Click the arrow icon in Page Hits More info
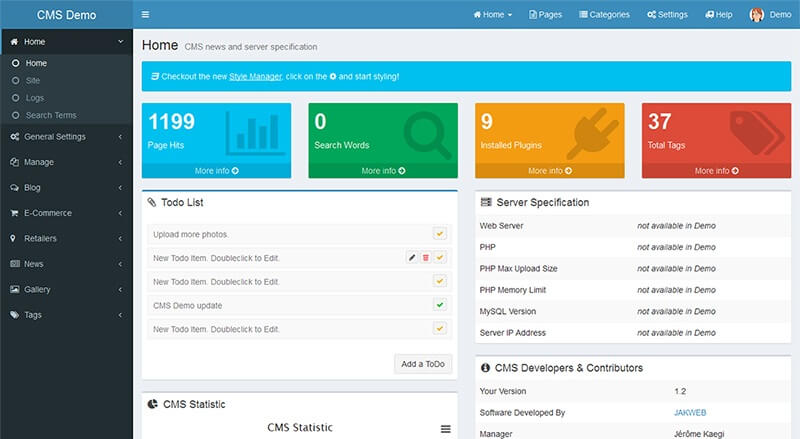 (235, 170)
